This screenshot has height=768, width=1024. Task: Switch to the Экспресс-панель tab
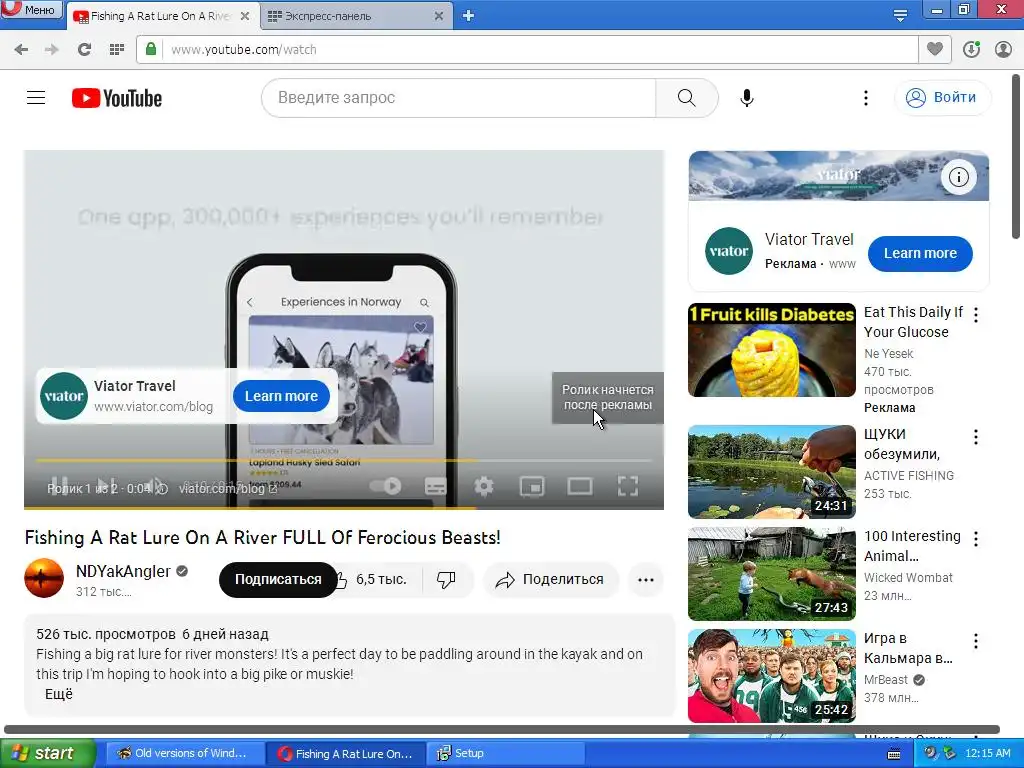tap(356, 16)
